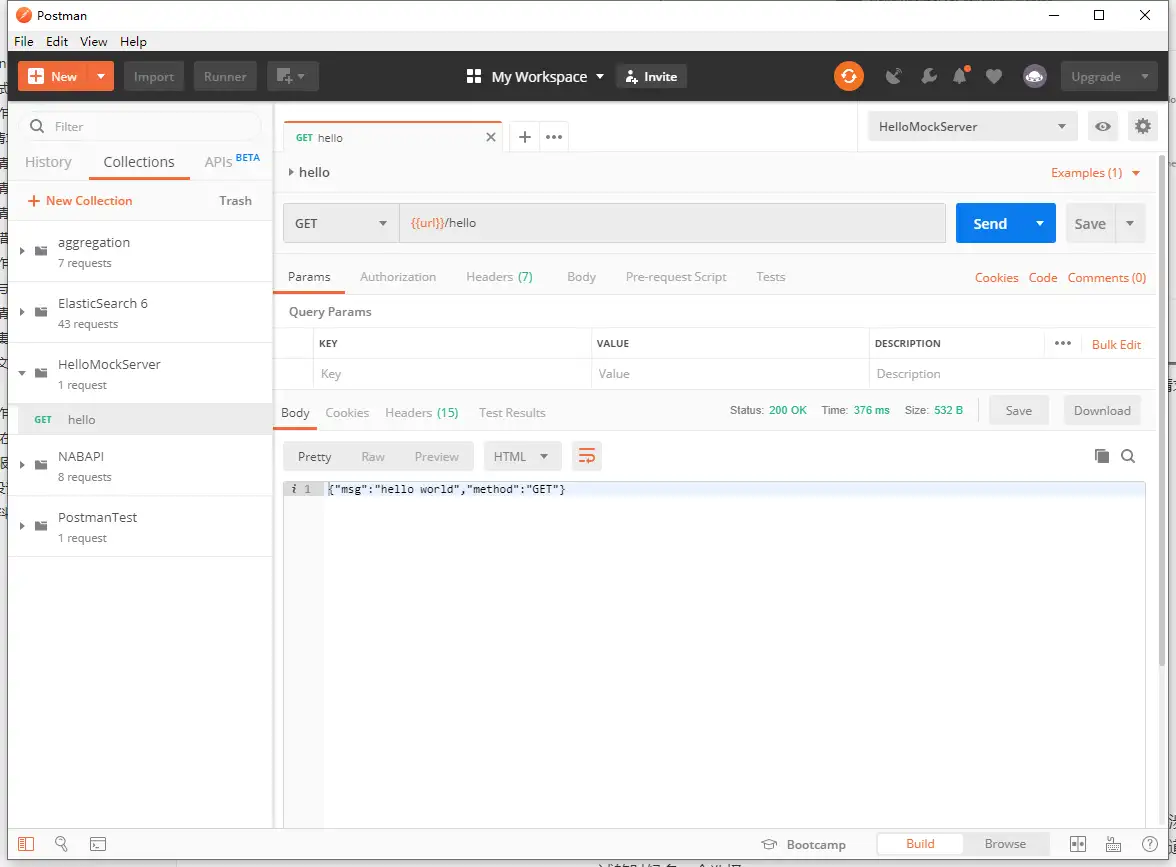1176x867 pixels.
Task: Open settings via the wrench icon
Action: 928,76
